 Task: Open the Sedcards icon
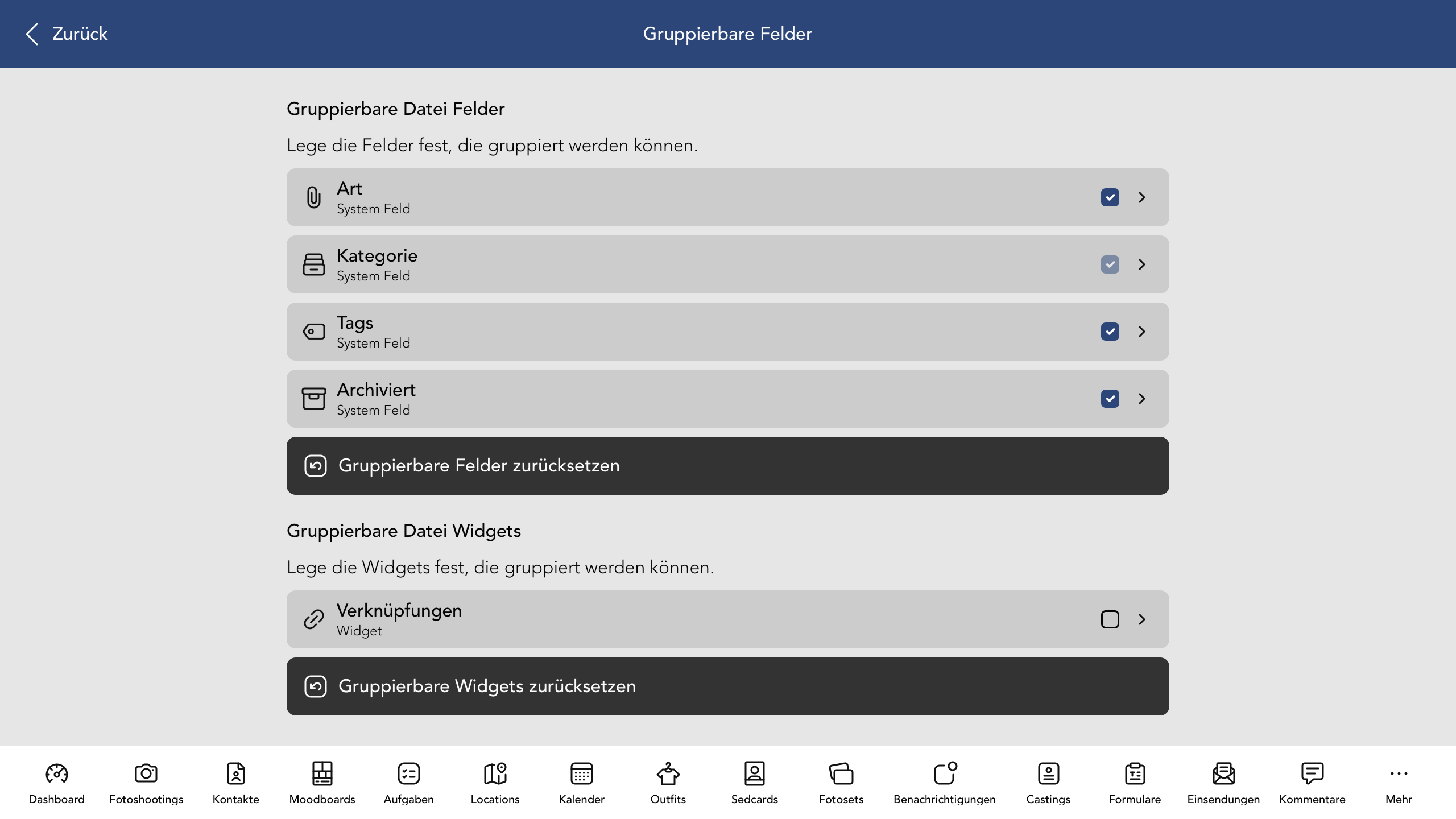(754, 773)
